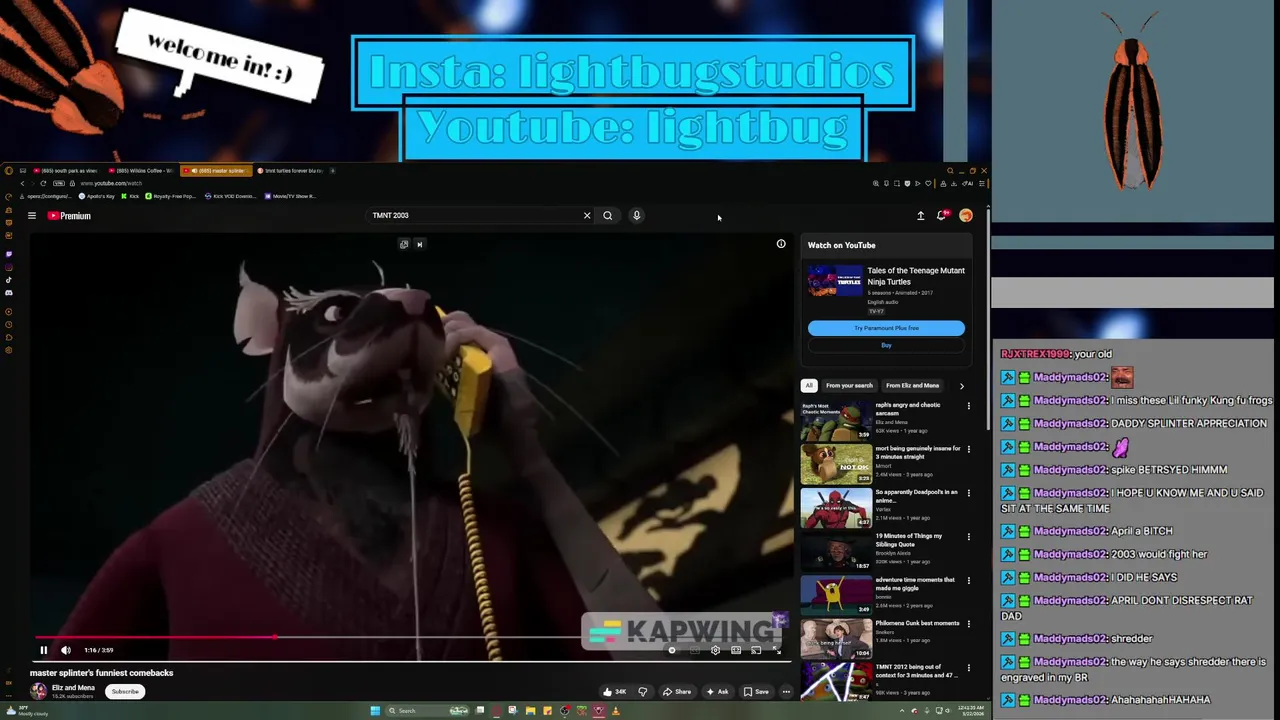This screenshot has height=720, width=1280.
Task: Select the From Eliz and Mena chip
Action: [912, 385]
